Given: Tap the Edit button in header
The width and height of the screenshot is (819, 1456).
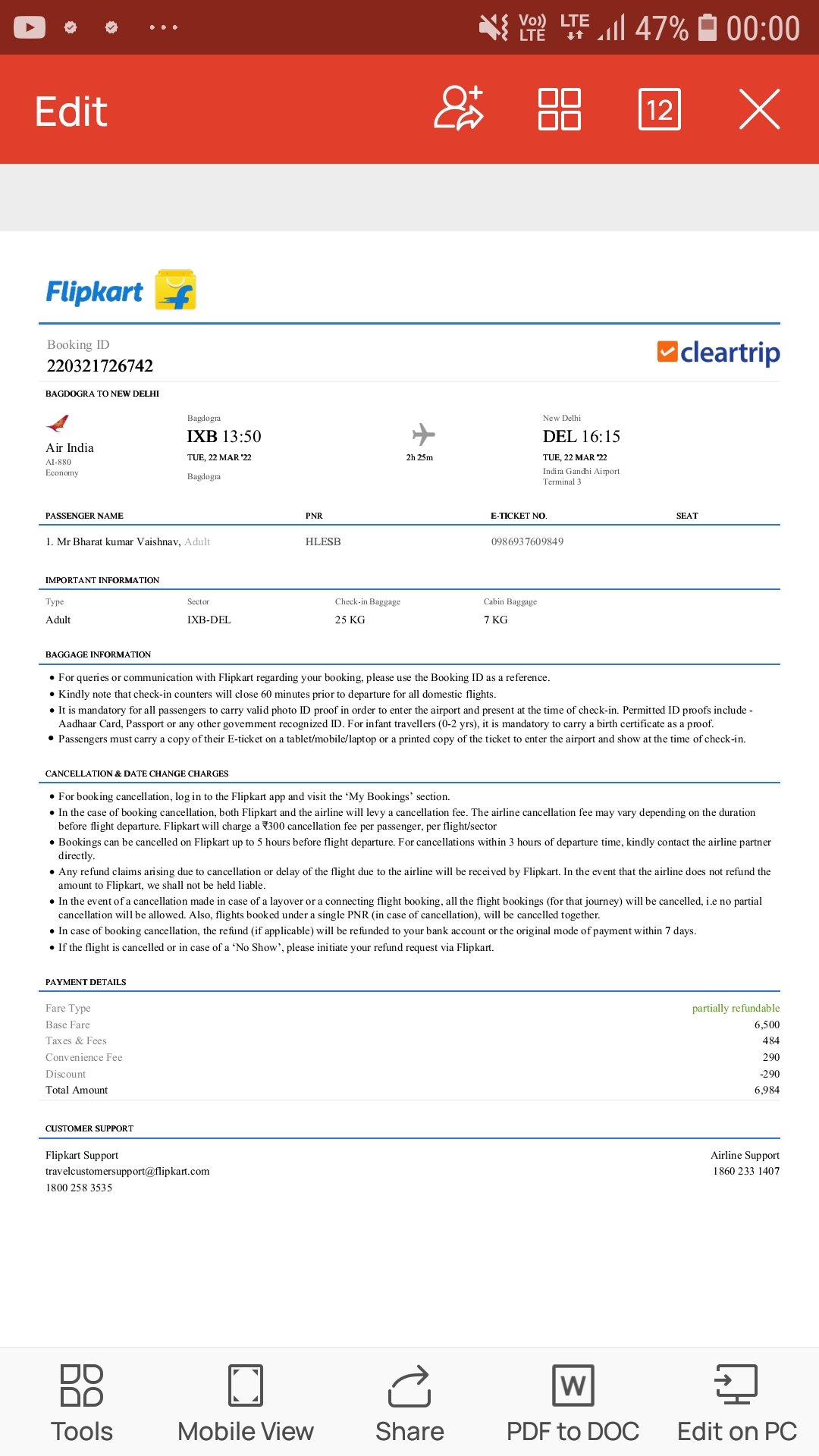Looking at the screenshot, I should tap(71, 111).
